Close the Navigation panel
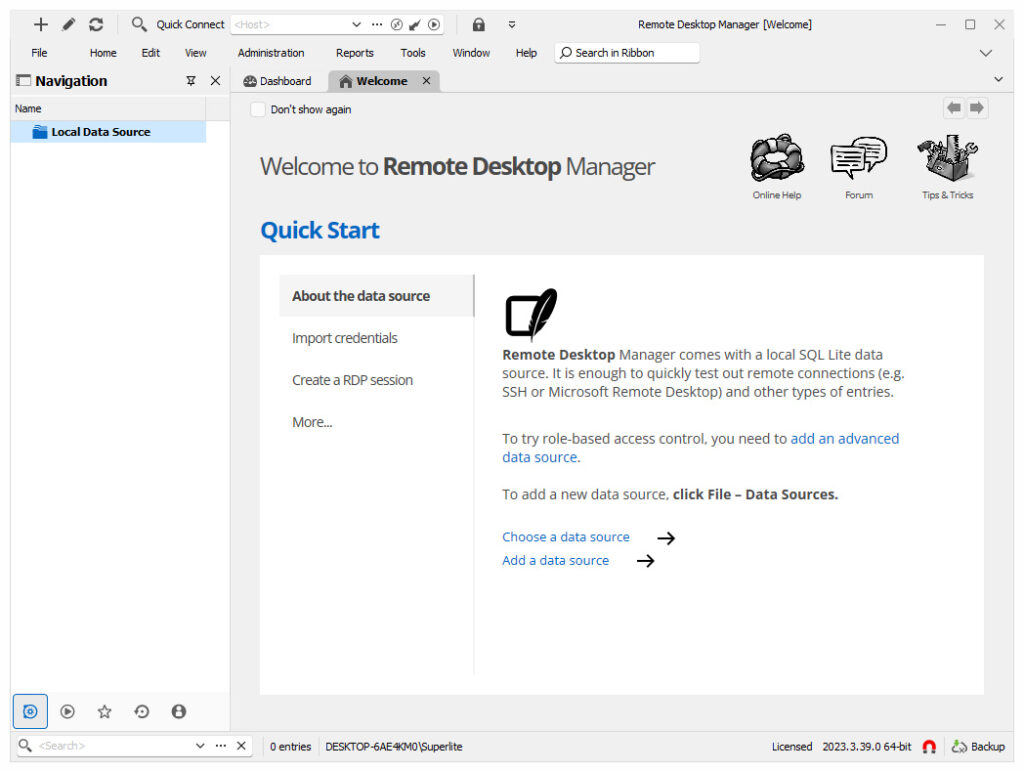The width and height of the screenshot is (1024, 772). (216, 81)
